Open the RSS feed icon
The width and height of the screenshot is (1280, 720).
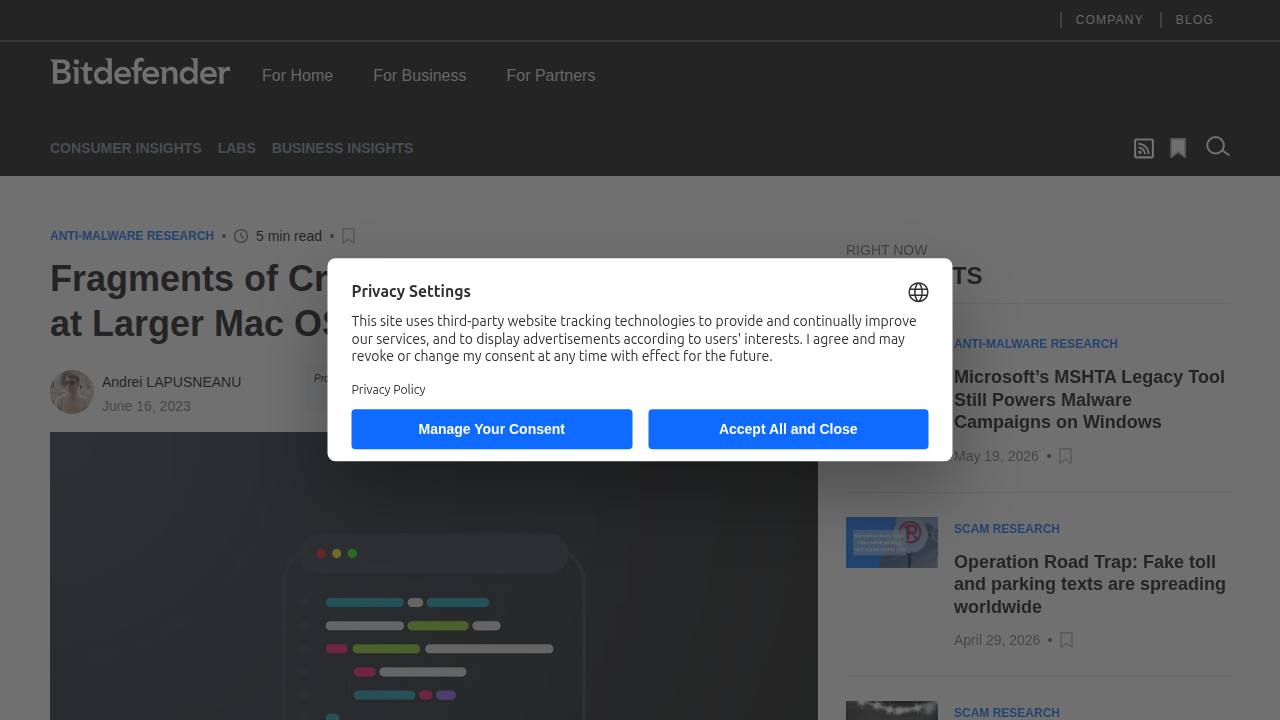tap(1144, 148)
